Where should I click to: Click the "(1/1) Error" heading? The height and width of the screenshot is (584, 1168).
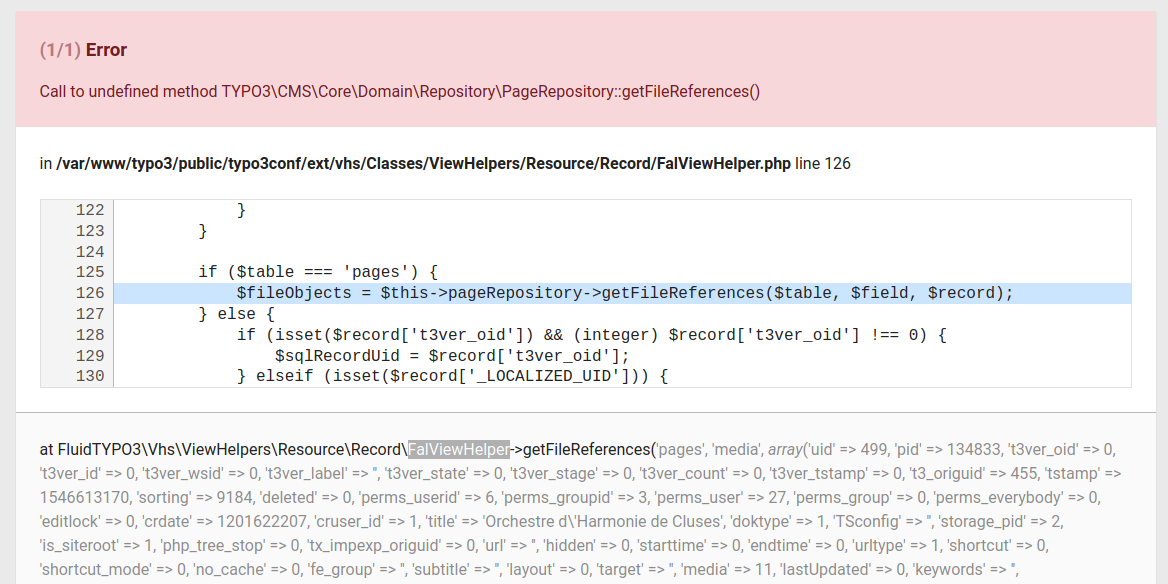coord(83,50)
